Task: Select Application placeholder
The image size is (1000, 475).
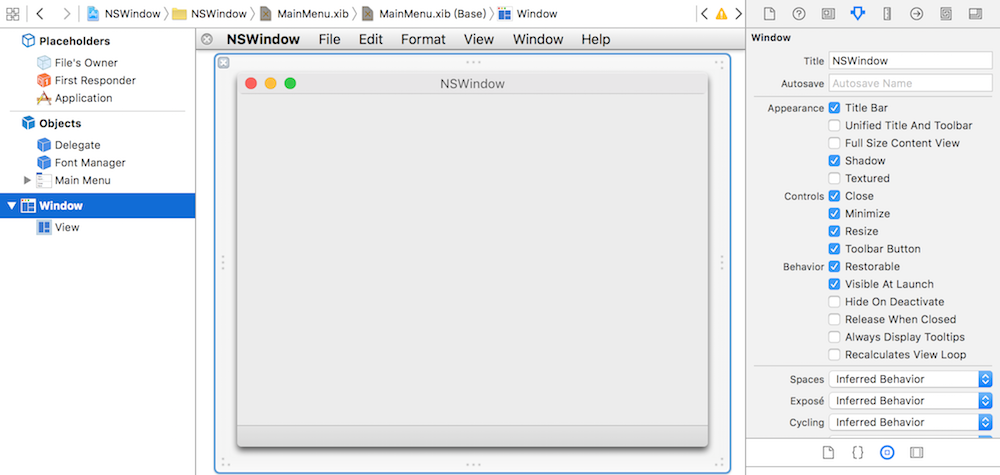Action: [x=75, y=98]
